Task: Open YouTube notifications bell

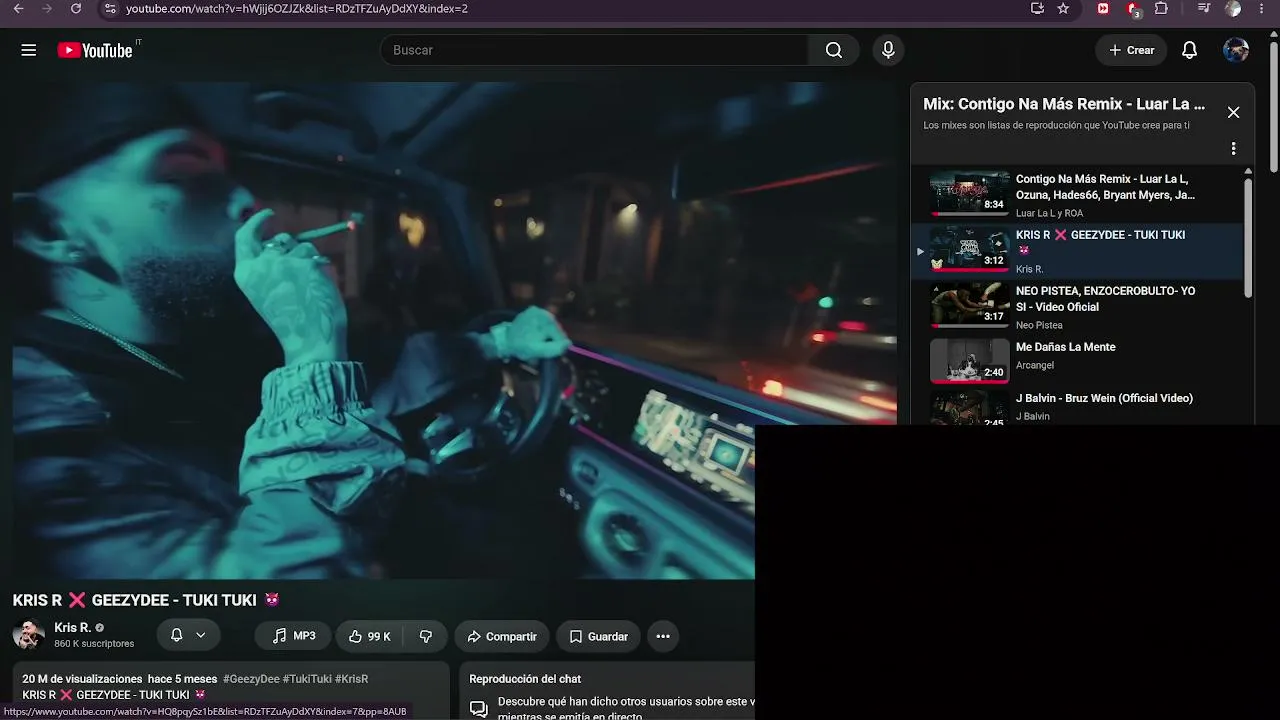Action: 1189,50
